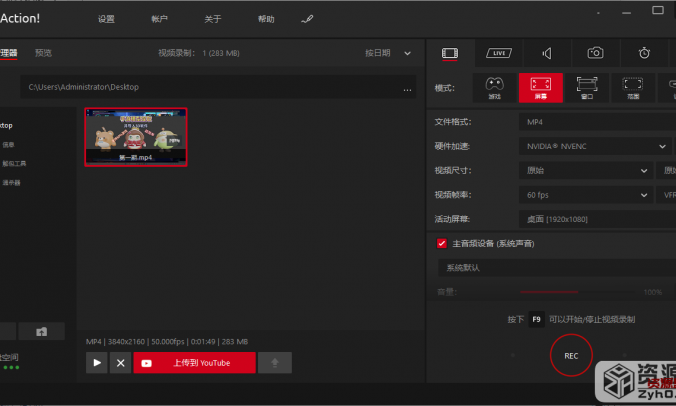
Task: Open the 系统默认 audio device dropdown
Action: [557, 268]
